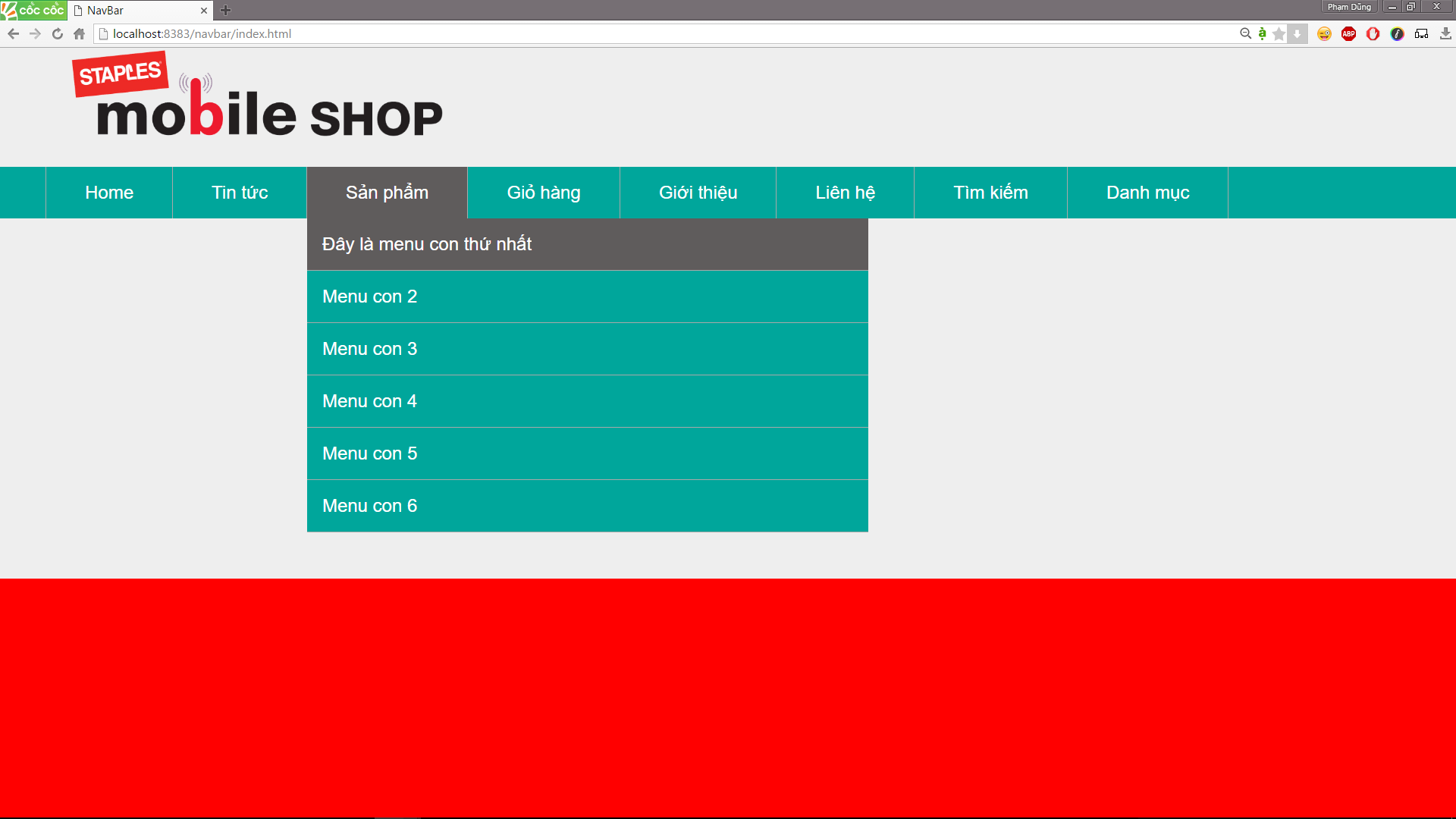This screenshot has width=1456, height=819.
Task: Open the Danh mục nav item
Action: pyautogui.click(x=1147, y=193)
